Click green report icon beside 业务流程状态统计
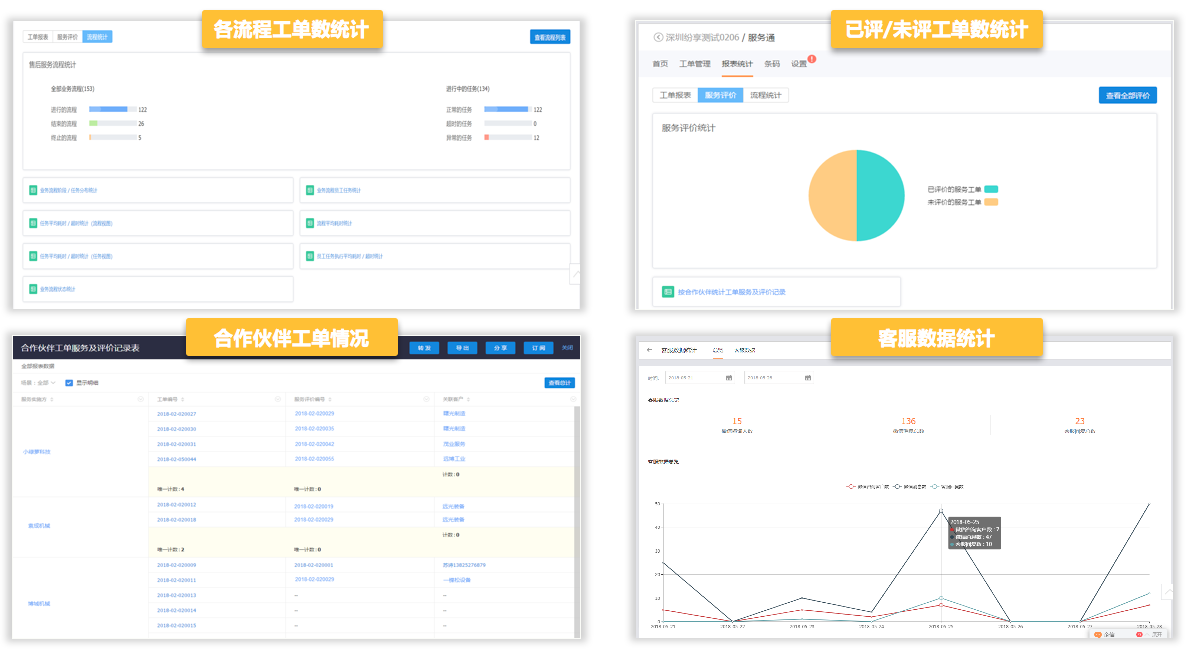 33,289
